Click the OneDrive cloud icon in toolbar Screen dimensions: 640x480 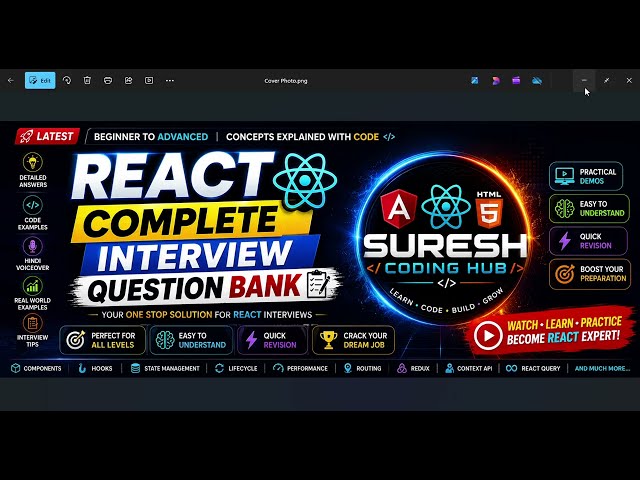click(537, 81)
